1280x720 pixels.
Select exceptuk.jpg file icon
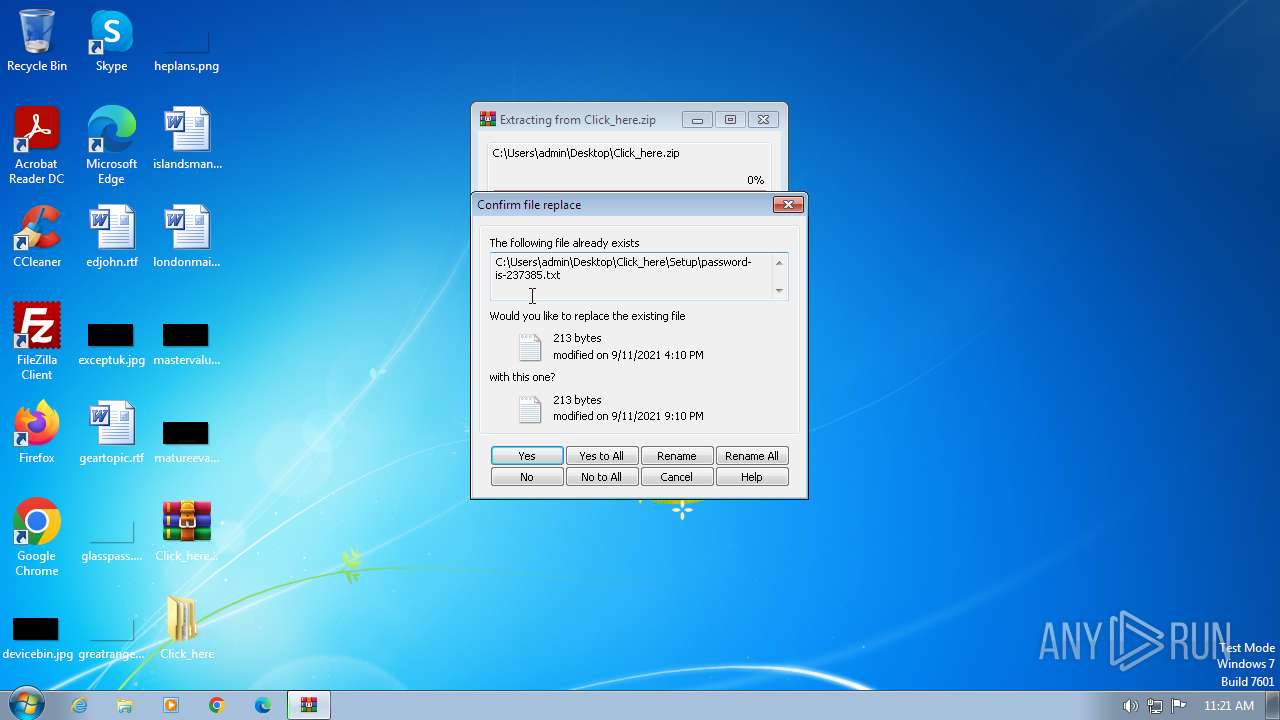coord(111,343)
